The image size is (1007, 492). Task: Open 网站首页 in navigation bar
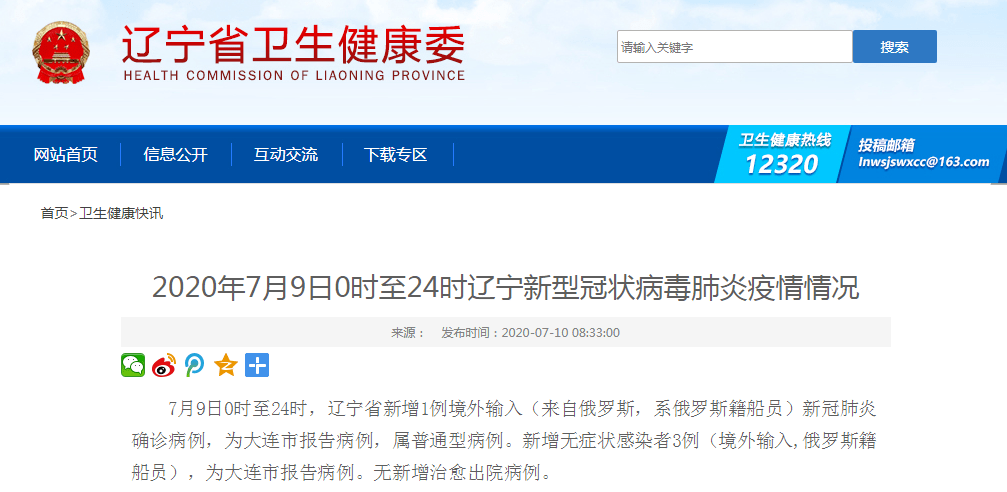pos(66,155)
